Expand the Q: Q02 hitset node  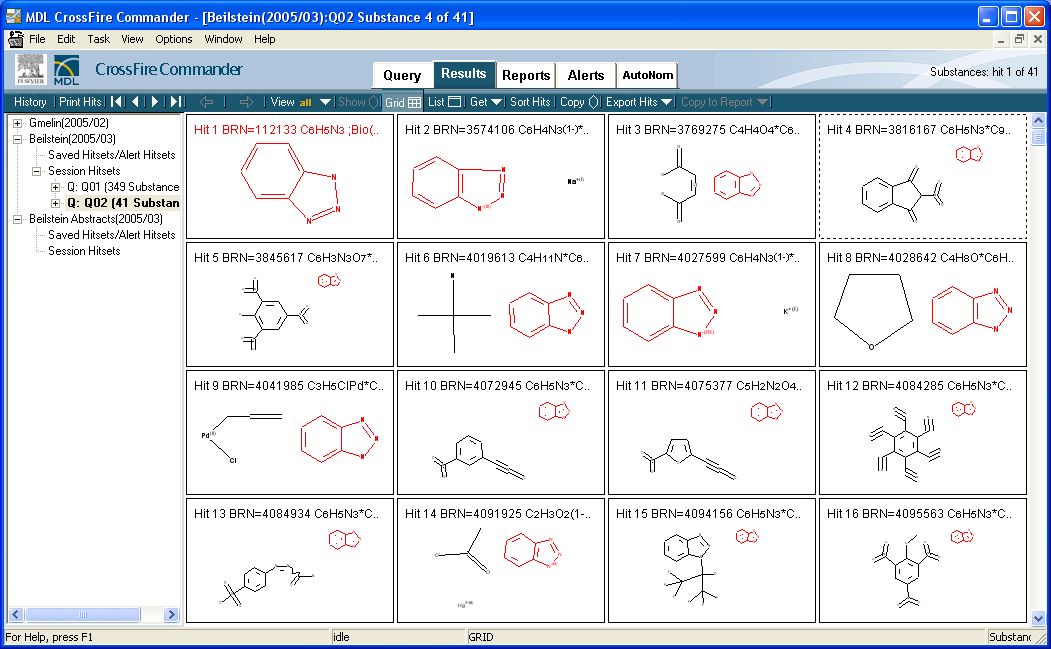point(56,203)
